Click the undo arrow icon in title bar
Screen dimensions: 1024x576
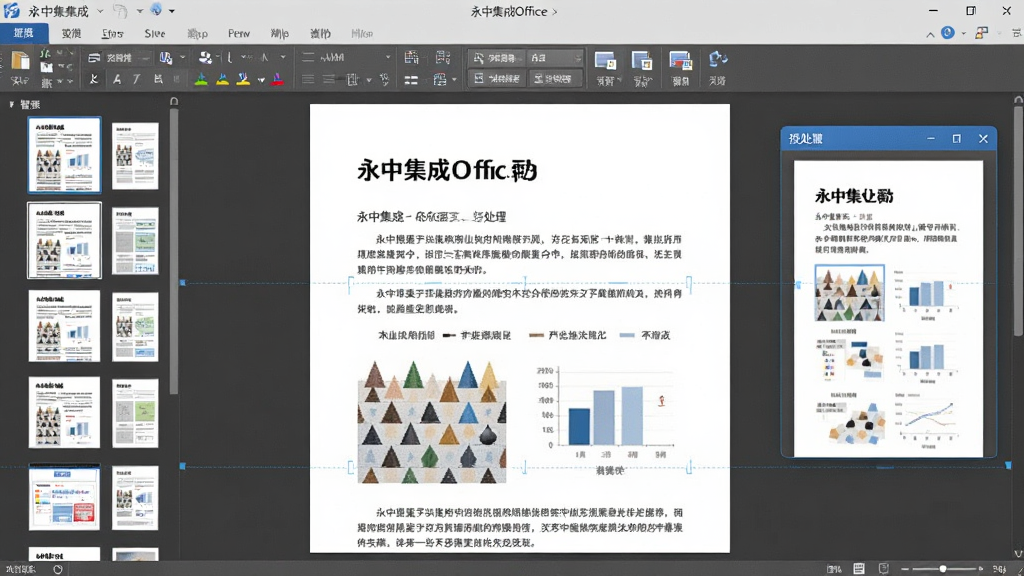tap(120, 10)
